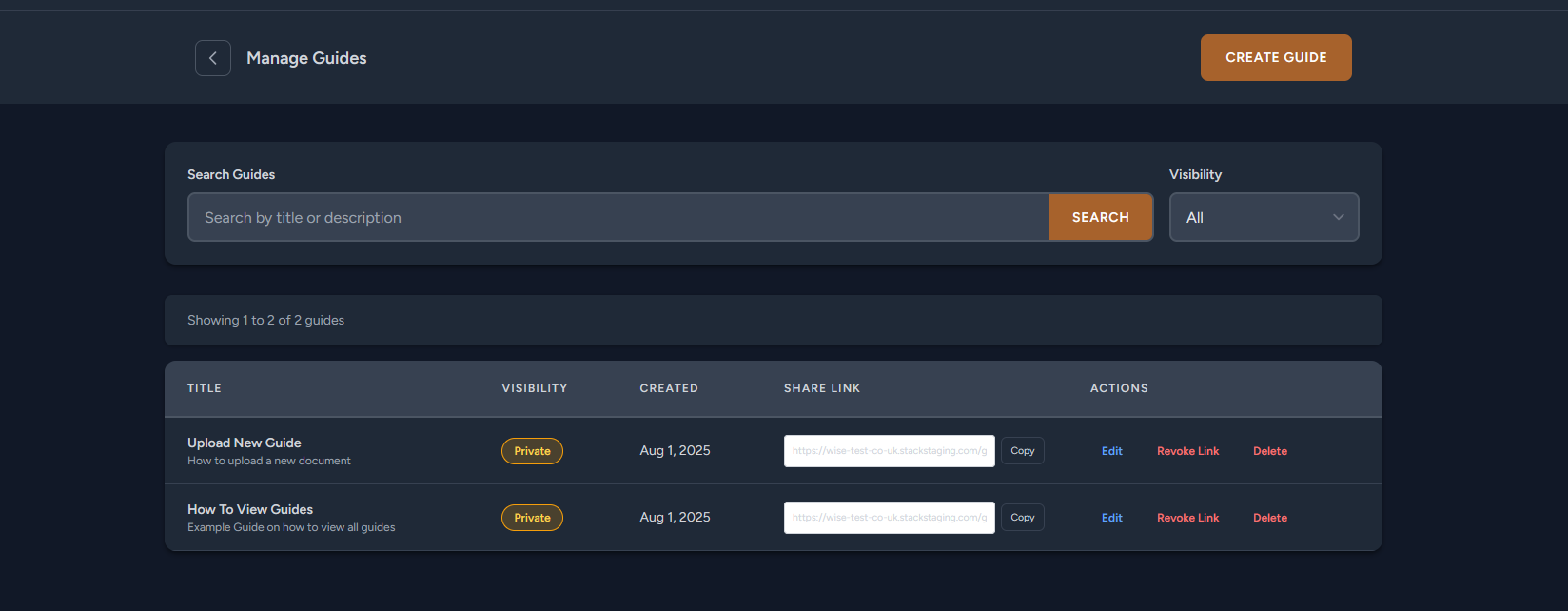The height and width of the screenshot is (611, 1568).
Task: Revoke link for How To View Guides
Action: point(1187,518)
